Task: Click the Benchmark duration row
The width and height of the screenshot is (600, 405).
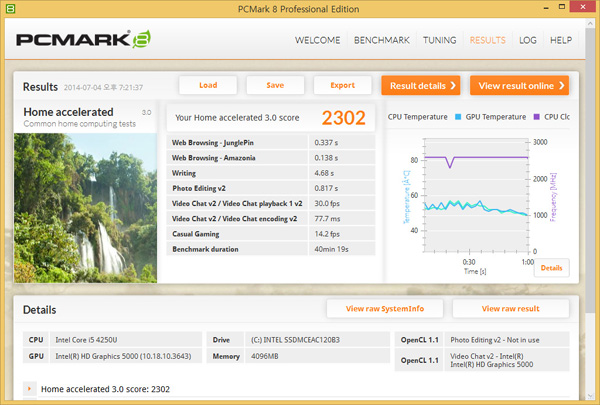Action: click(271, 249)
